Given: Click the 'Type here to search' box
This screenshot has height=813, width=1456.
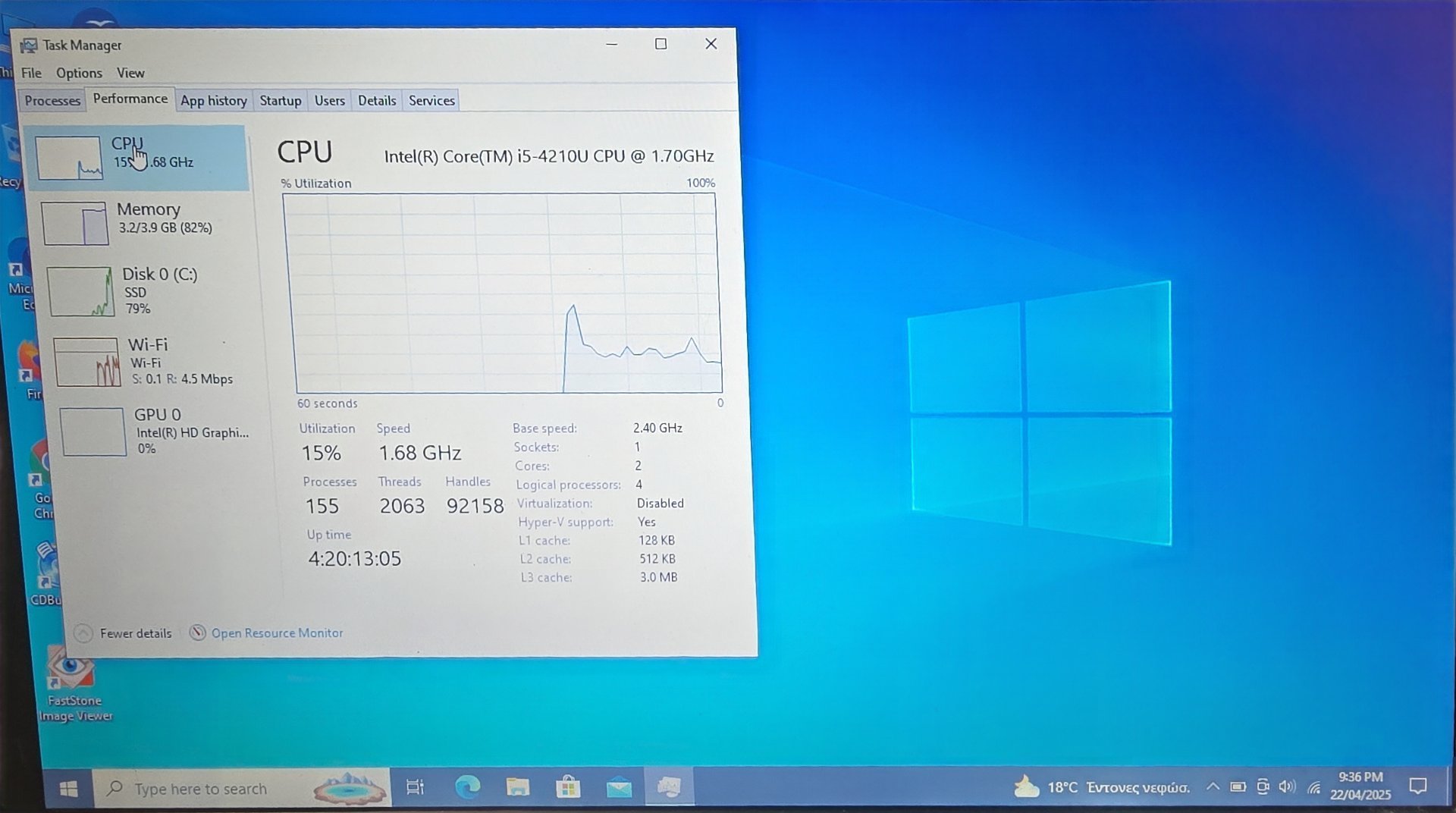Looking at the screenshot, I should 241,789.
